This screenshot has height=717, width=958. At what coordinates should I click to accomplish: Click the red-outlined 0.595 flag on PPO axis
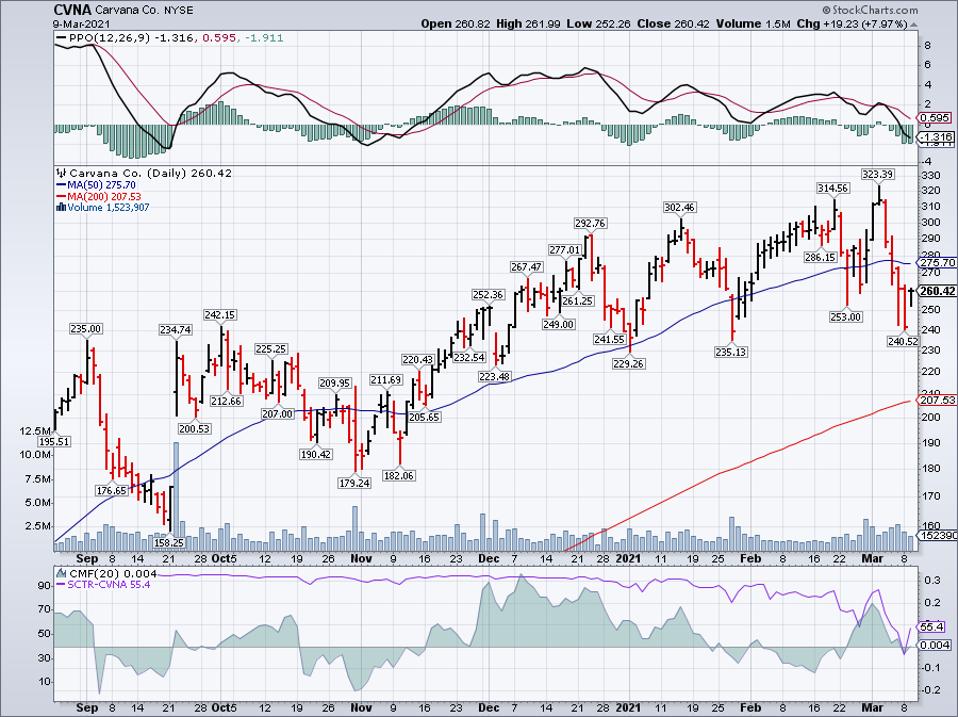pyautogui.click(x=933, y=118)
